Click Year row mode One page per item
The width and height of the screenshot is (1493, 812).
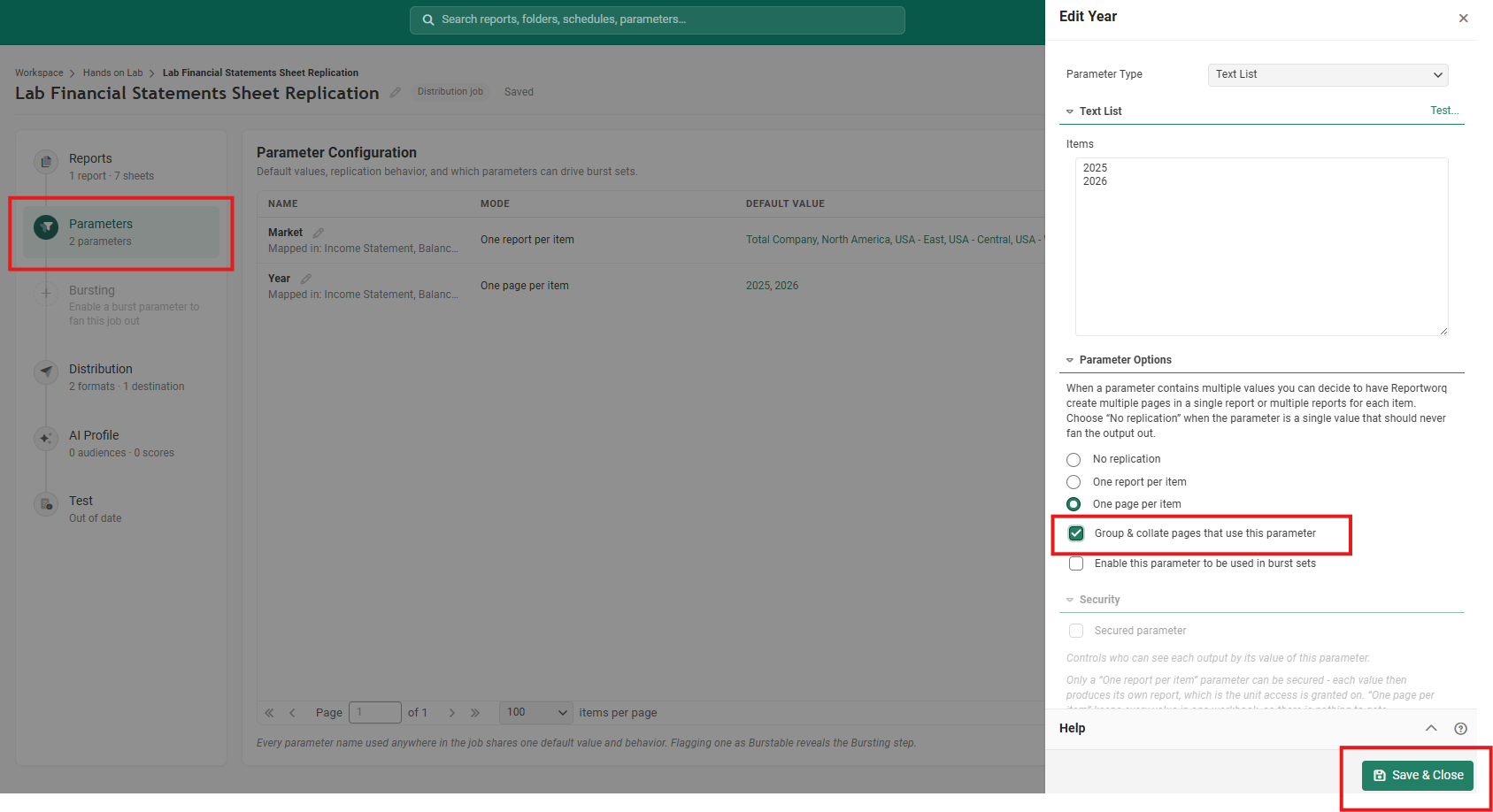tap(525, 286)
